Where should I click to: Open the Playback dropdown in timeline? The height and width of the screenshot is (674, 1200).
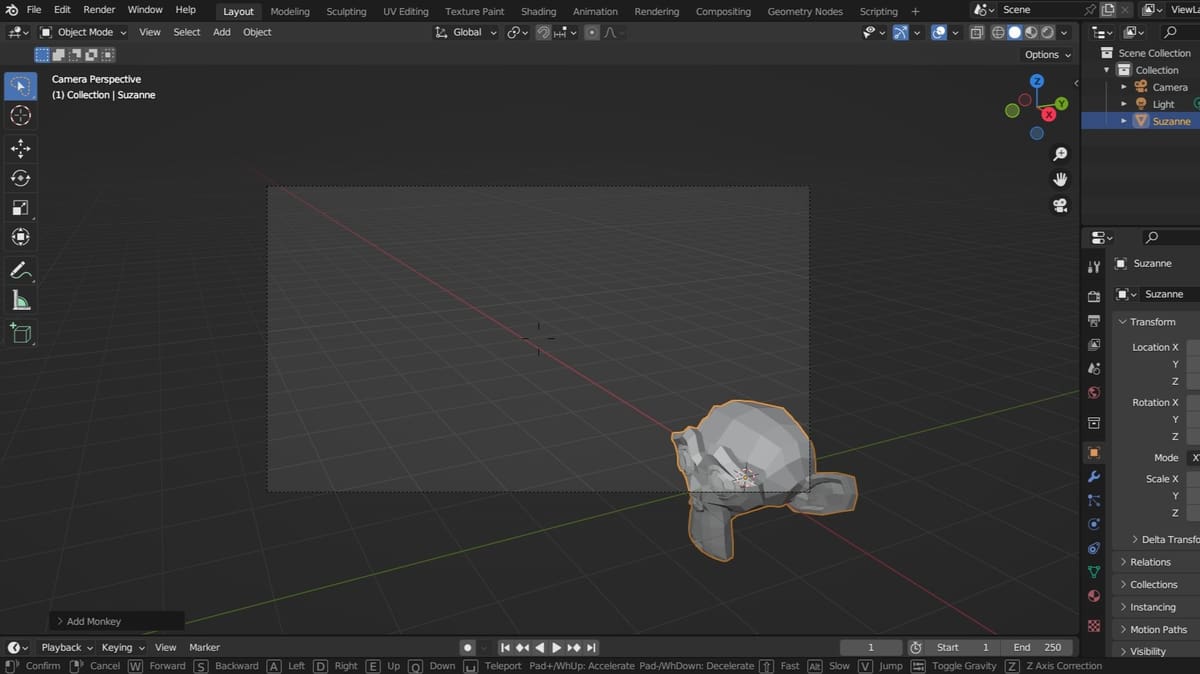(x=65, y=647)
